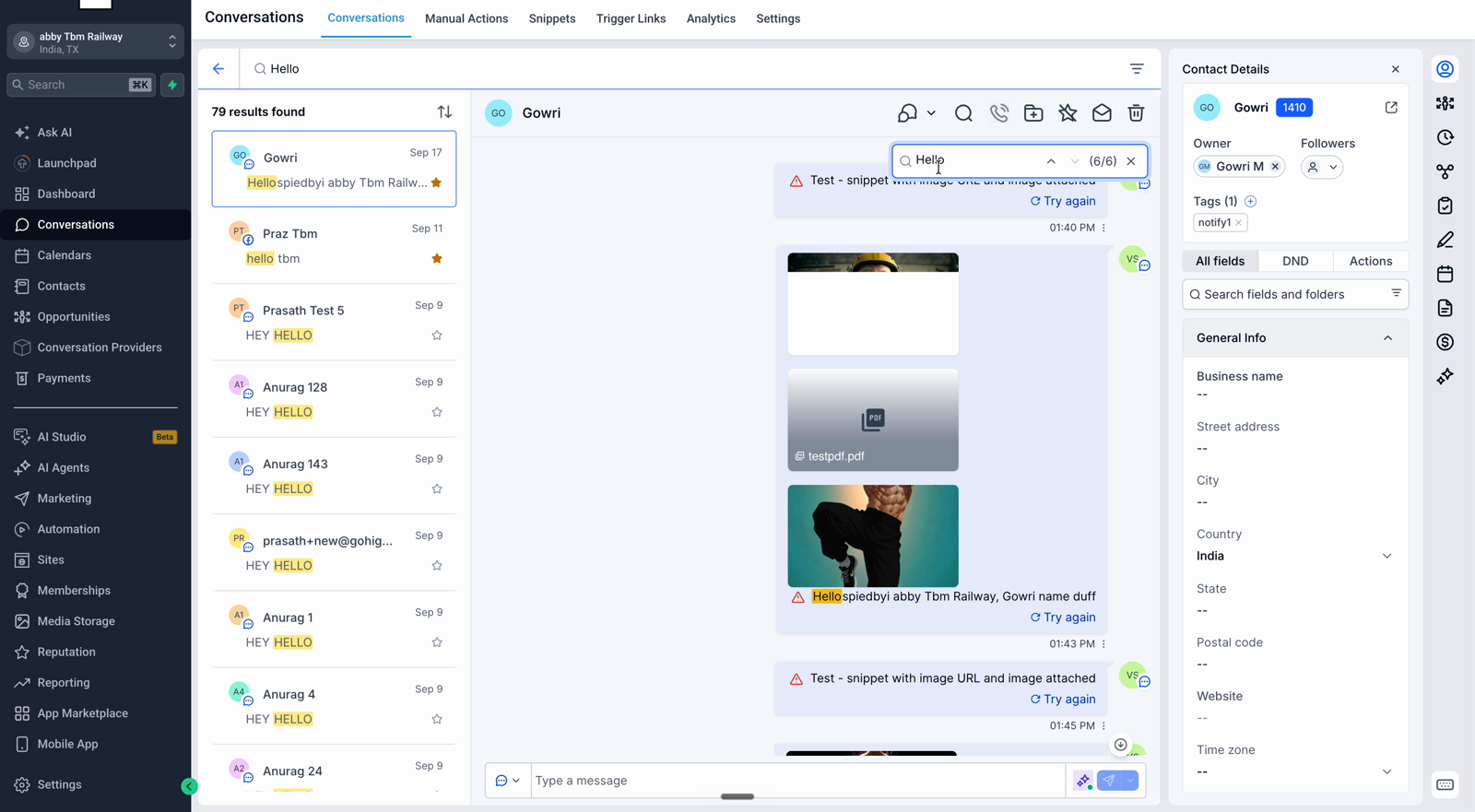The image size is (1475, 812).
Task: Open the message channel type dropdown
Action: 508,781
